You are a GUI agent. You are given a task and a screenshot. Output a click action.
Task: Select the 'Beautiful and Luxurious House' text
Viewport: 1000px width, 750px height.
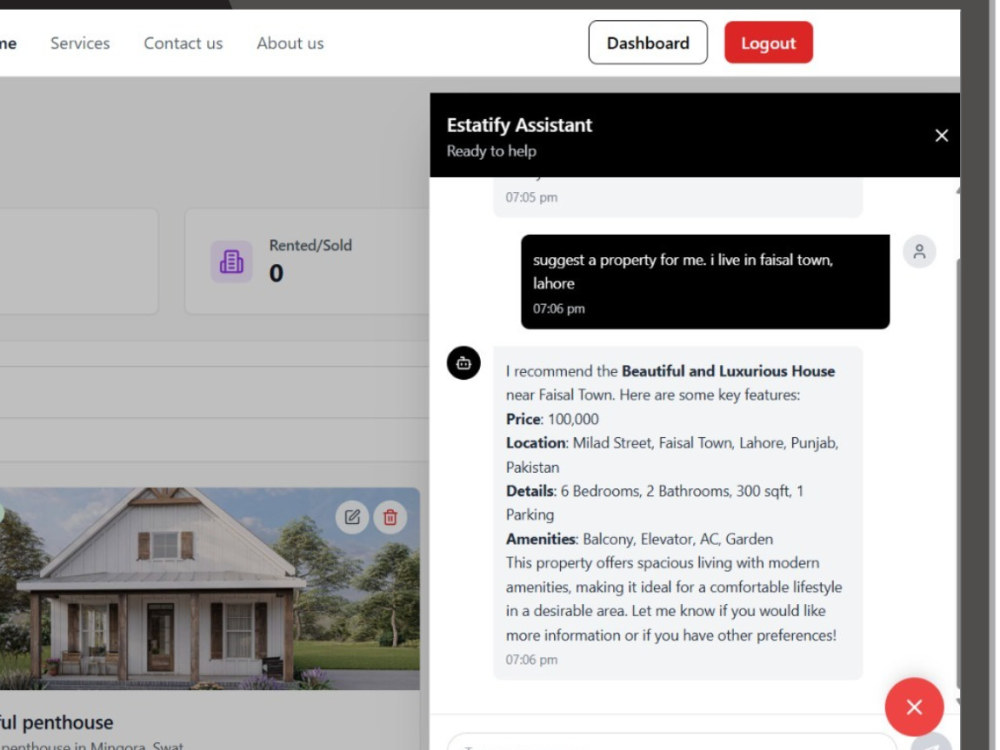click(728, 371)
